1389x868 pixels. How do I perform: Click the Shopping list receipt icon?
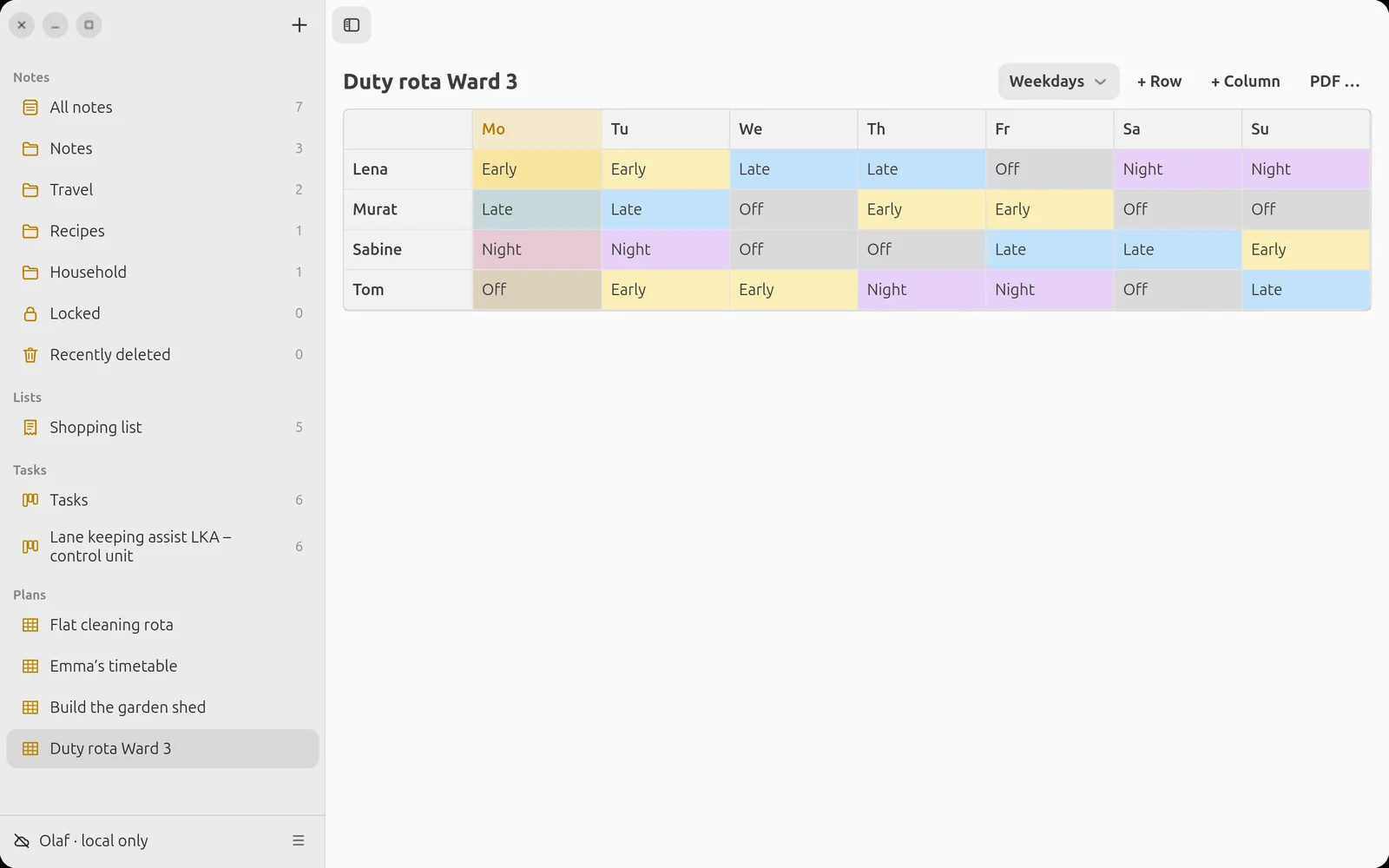point(30,427)
